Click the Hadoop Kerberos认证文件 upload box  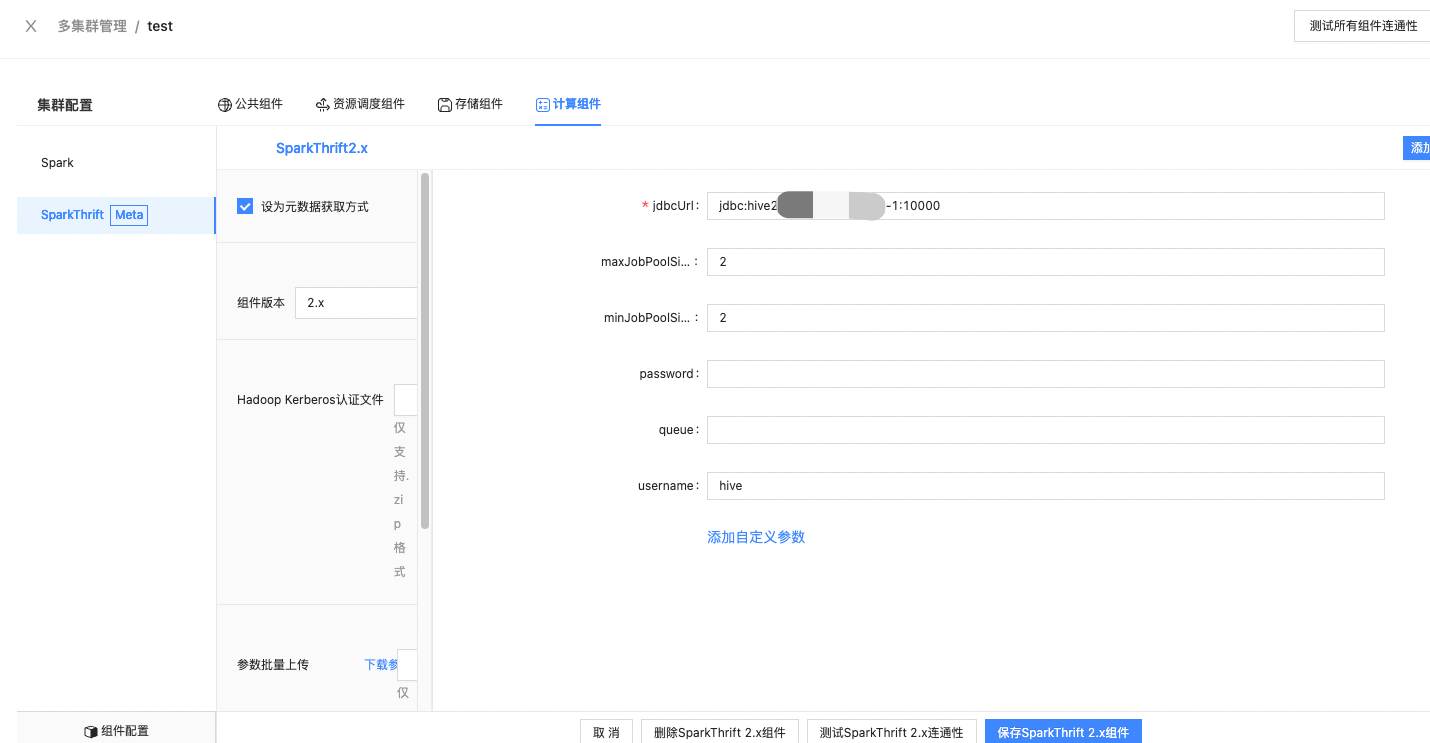[406, 399]
